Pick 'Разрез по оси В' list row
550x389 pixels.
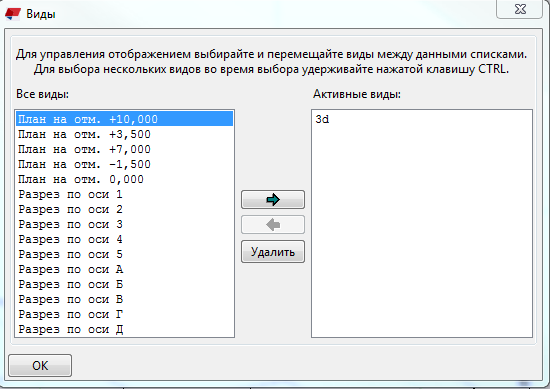pyautogui.click(x=125, y=300)
